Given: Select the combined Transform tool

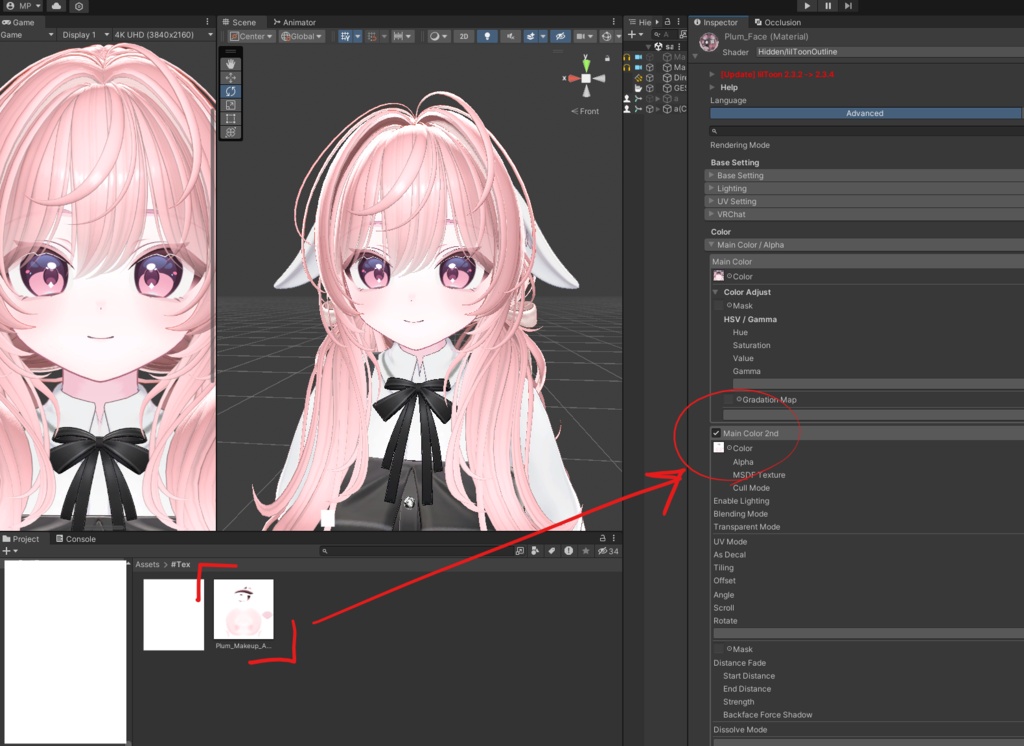Looking at the screenshot, I should 231,133.
